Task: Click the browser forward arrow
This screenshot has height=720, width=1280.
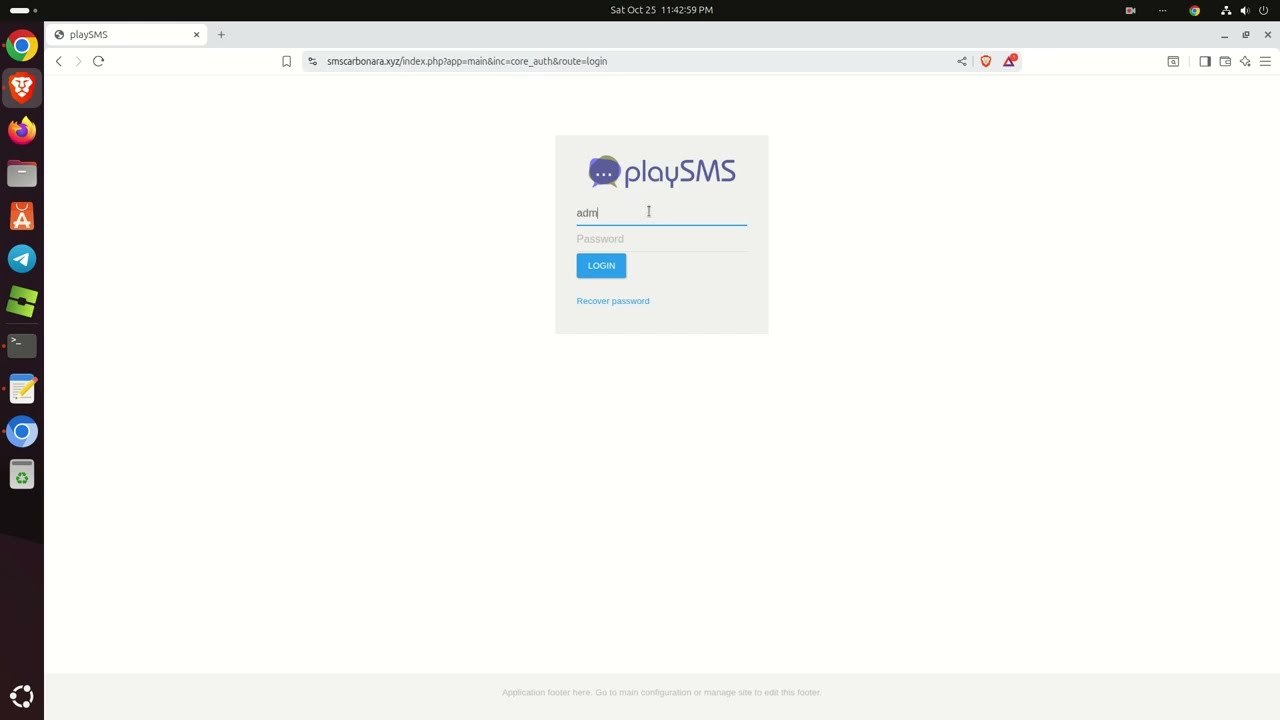Action: pos(78,61)
